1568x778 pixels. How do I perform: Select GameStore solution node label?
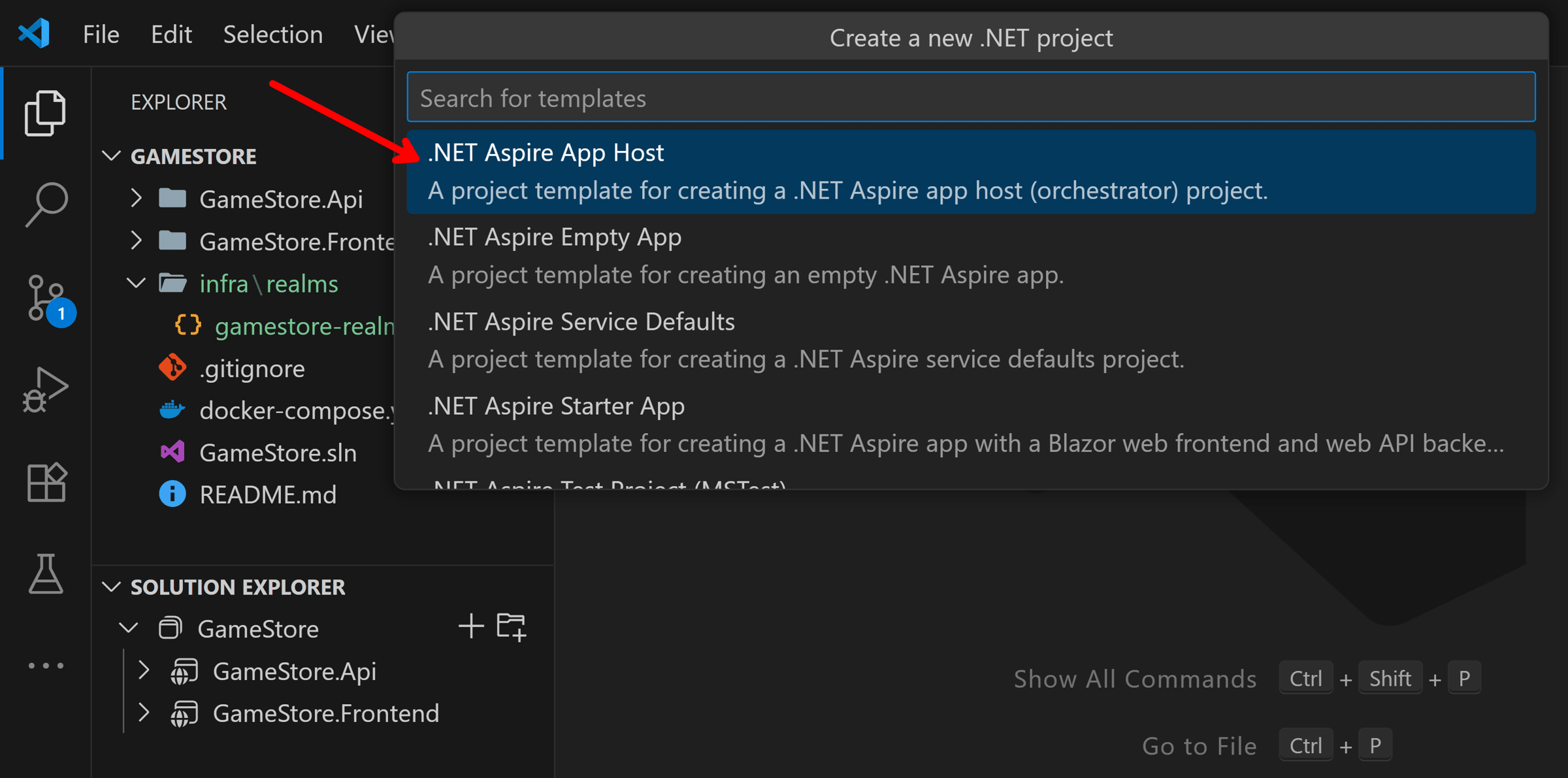tap(258, 629)
